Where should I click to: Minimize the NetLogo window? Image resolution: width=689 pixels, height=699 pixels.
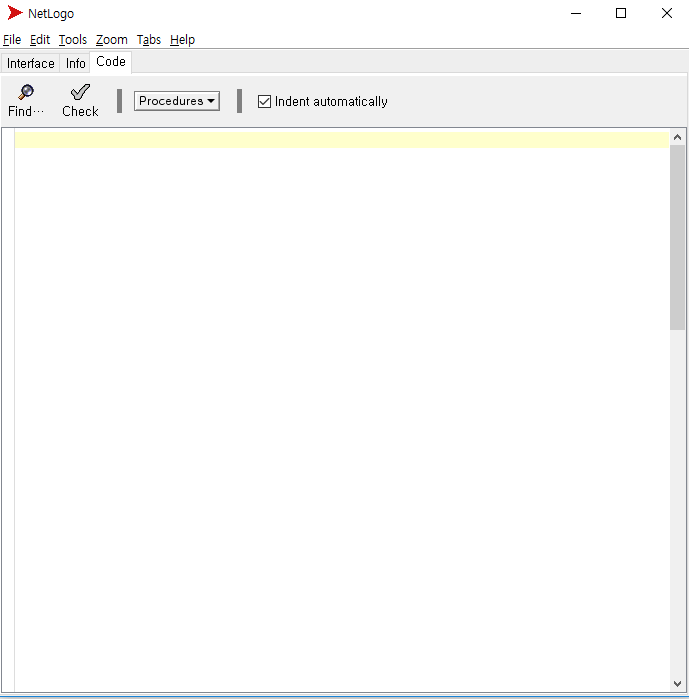[x=576, y=13]
